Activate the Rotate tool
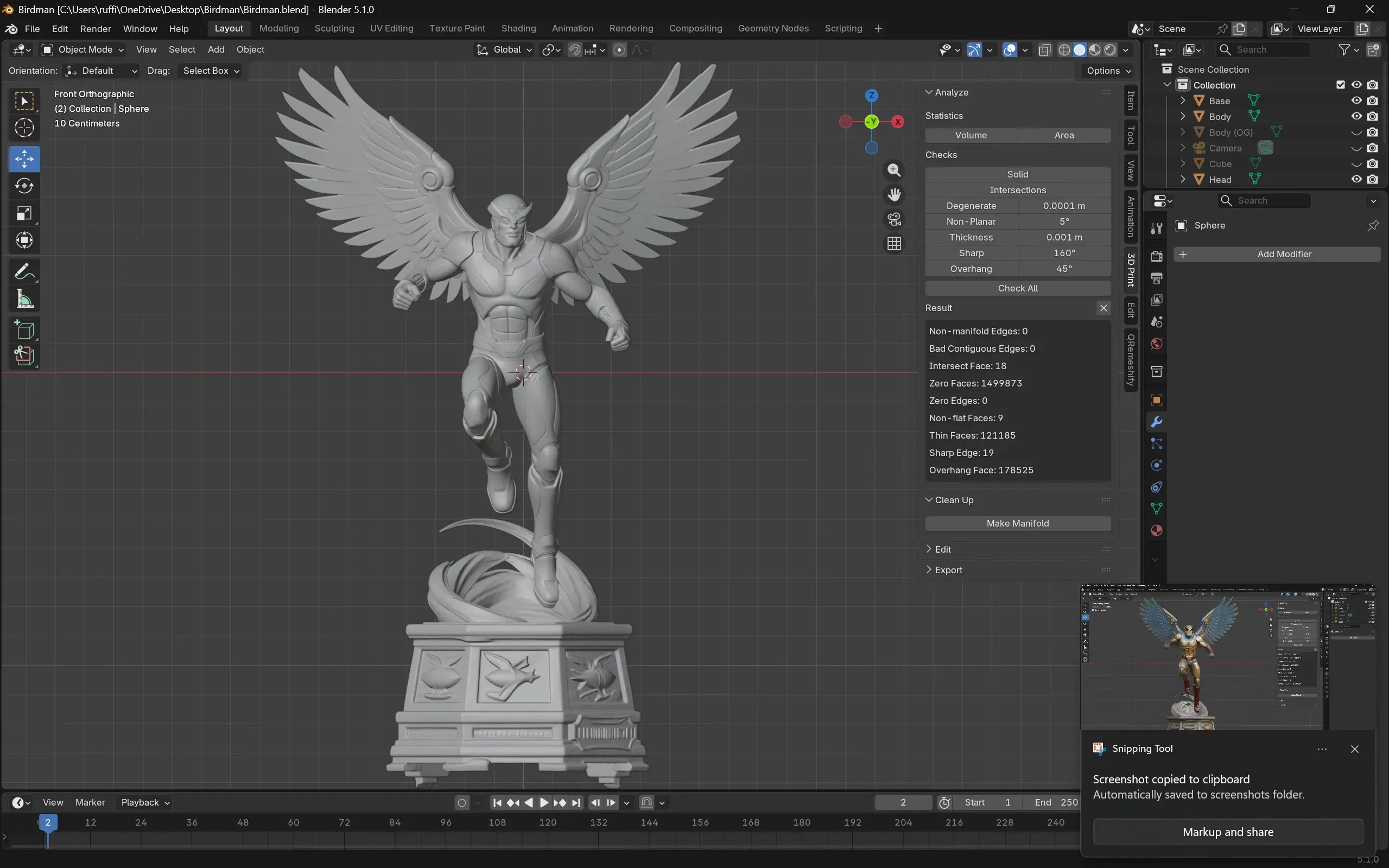The height and width of the screenshot is (868, 1389). point(24,186)
